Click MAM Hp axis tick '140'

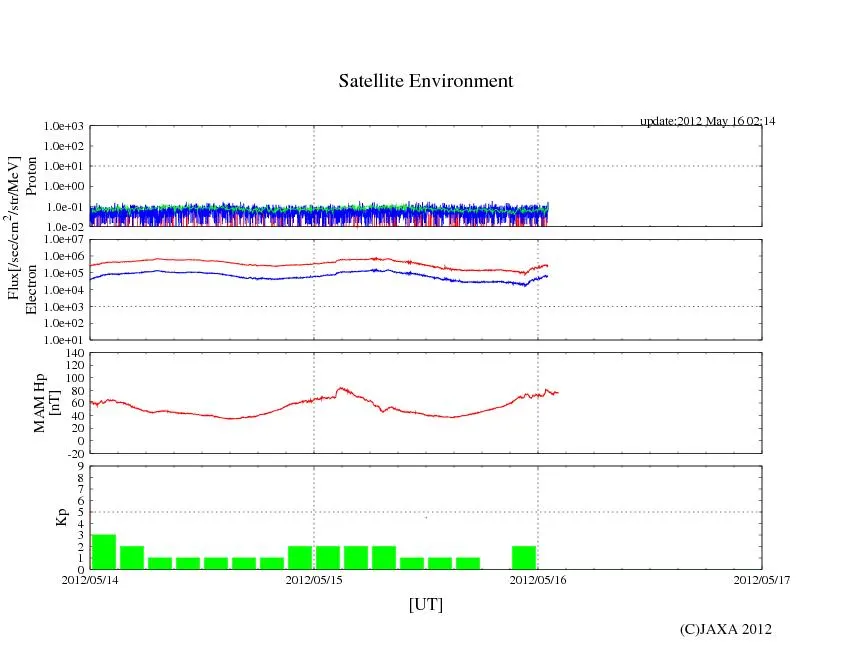click(x=75, y=353)
